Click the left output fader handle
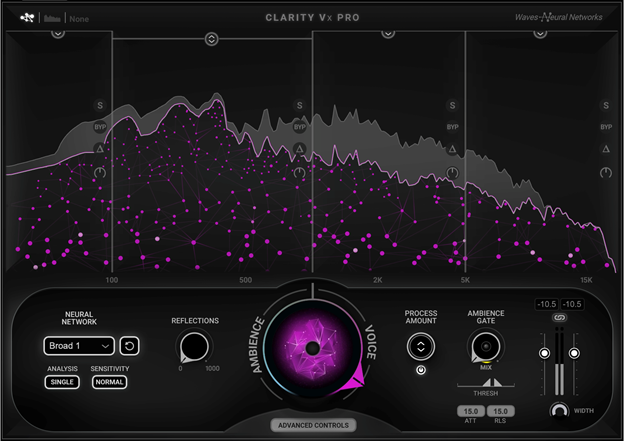624x441 pixels. [544, 353]
